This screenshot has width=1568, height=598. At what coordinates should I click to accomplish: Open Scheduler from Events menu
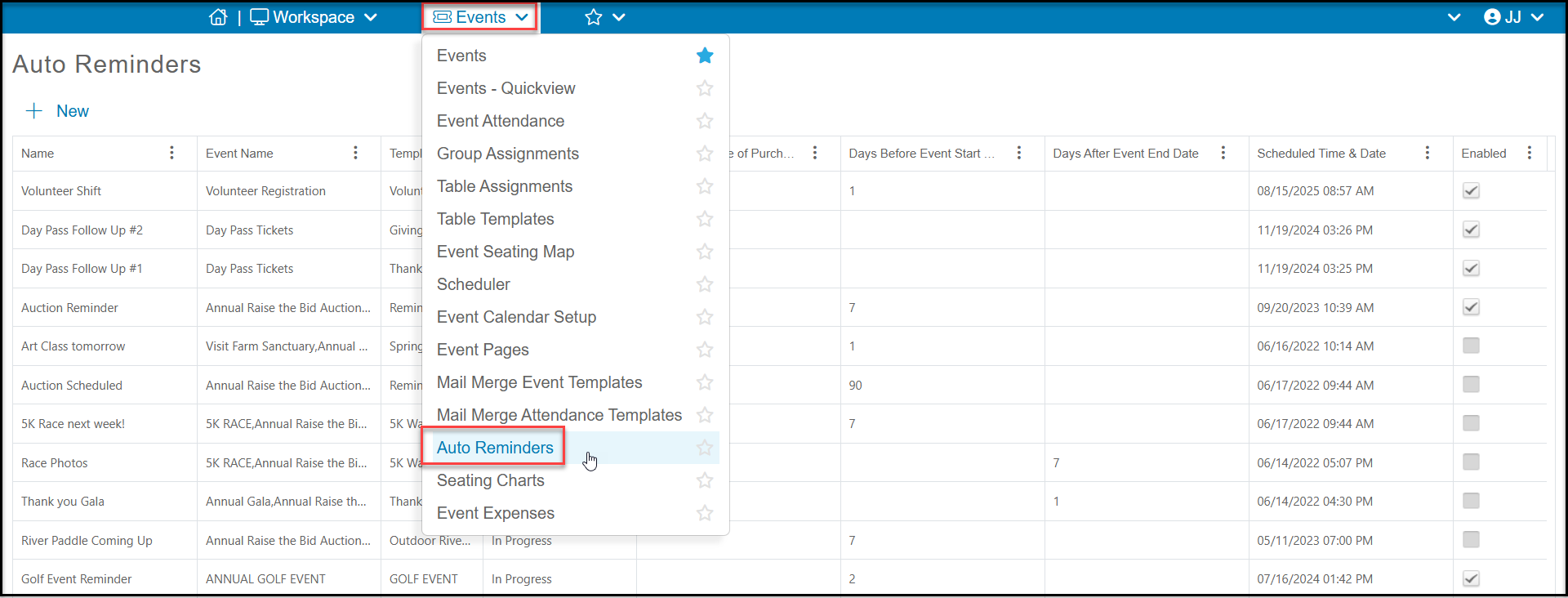click(474, 284)
